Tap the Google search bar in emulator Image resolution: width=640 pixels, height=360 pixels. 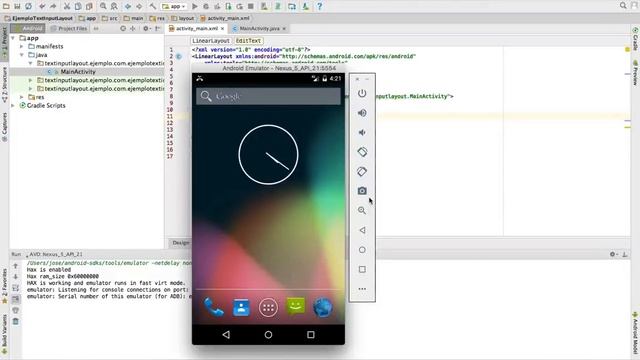[x=268, y=96]
